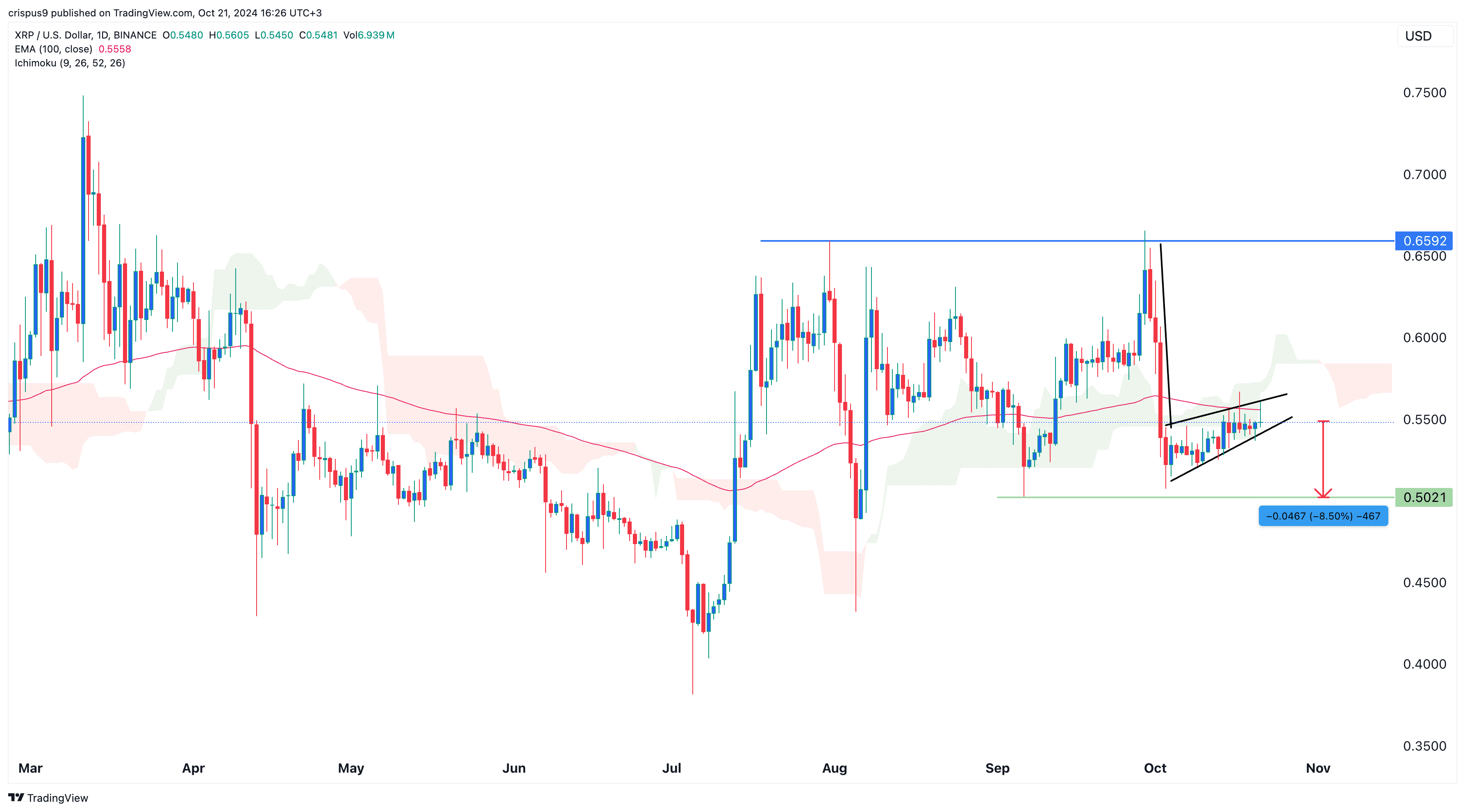Image resolution: width=1465 pixels, height=812 pixels.
Task: Click the 0.7500 price axis label
Action: click(x=1424, y=93)
